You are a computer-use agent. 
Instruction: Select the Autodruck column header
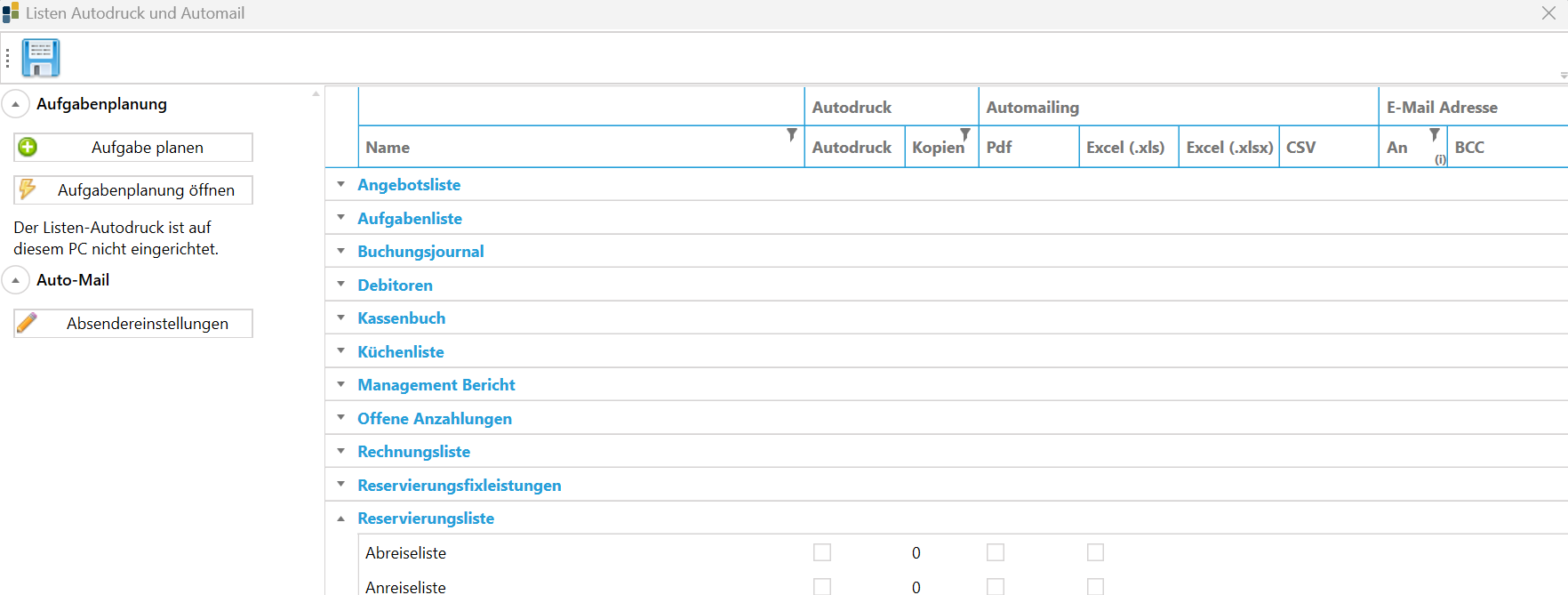[852, 148]
